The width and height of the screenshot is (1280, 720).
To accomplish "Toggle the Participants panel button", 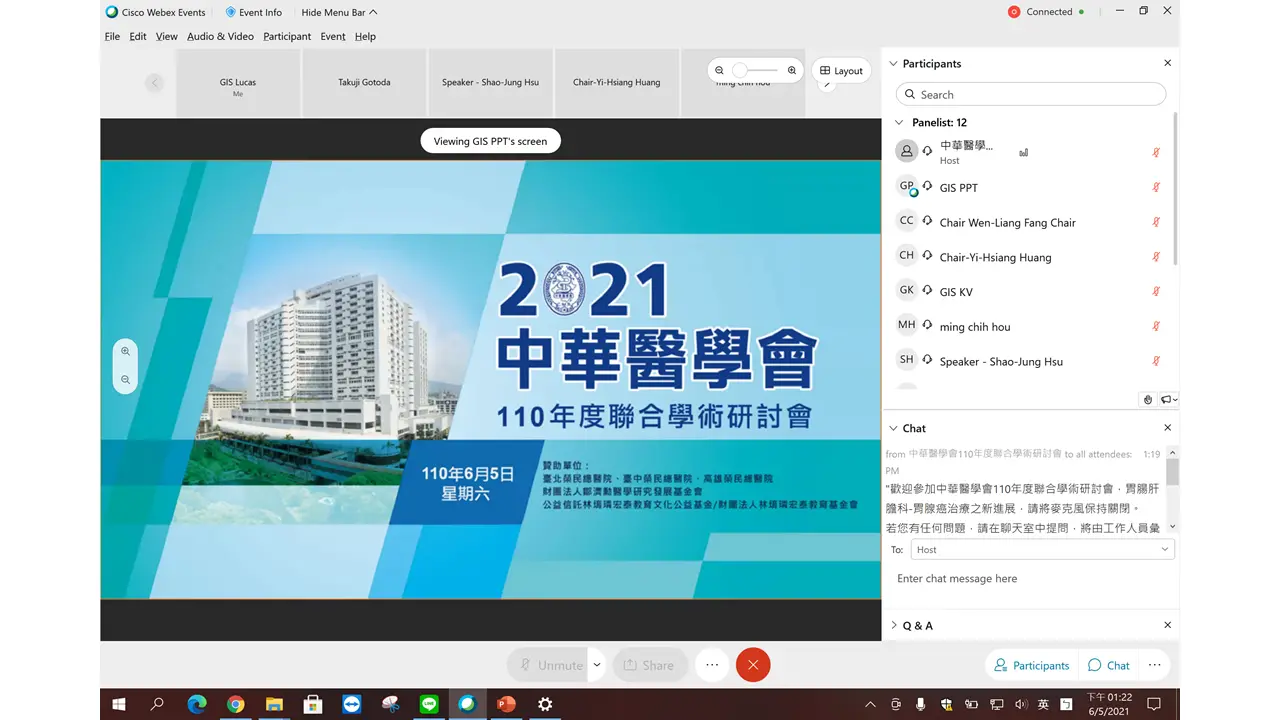I will pyautogui.click(x=1031, y=665).
